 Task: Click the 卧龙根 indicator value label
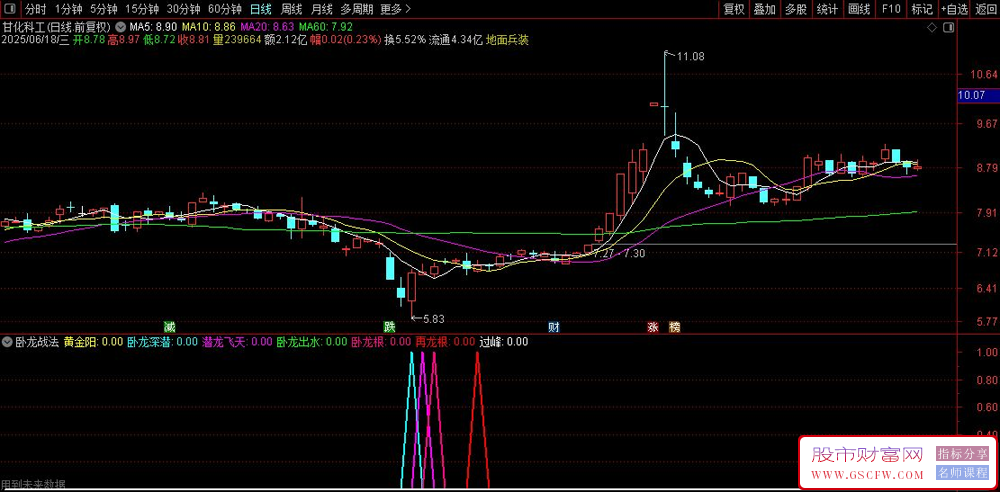(381, 342)
